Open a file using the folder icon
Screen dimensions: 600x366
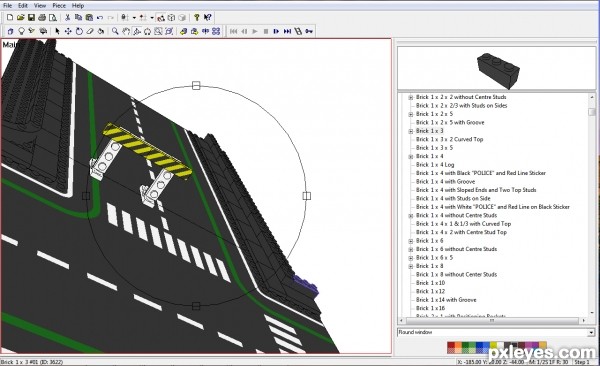pyautogui.click(x=21, y=18)
